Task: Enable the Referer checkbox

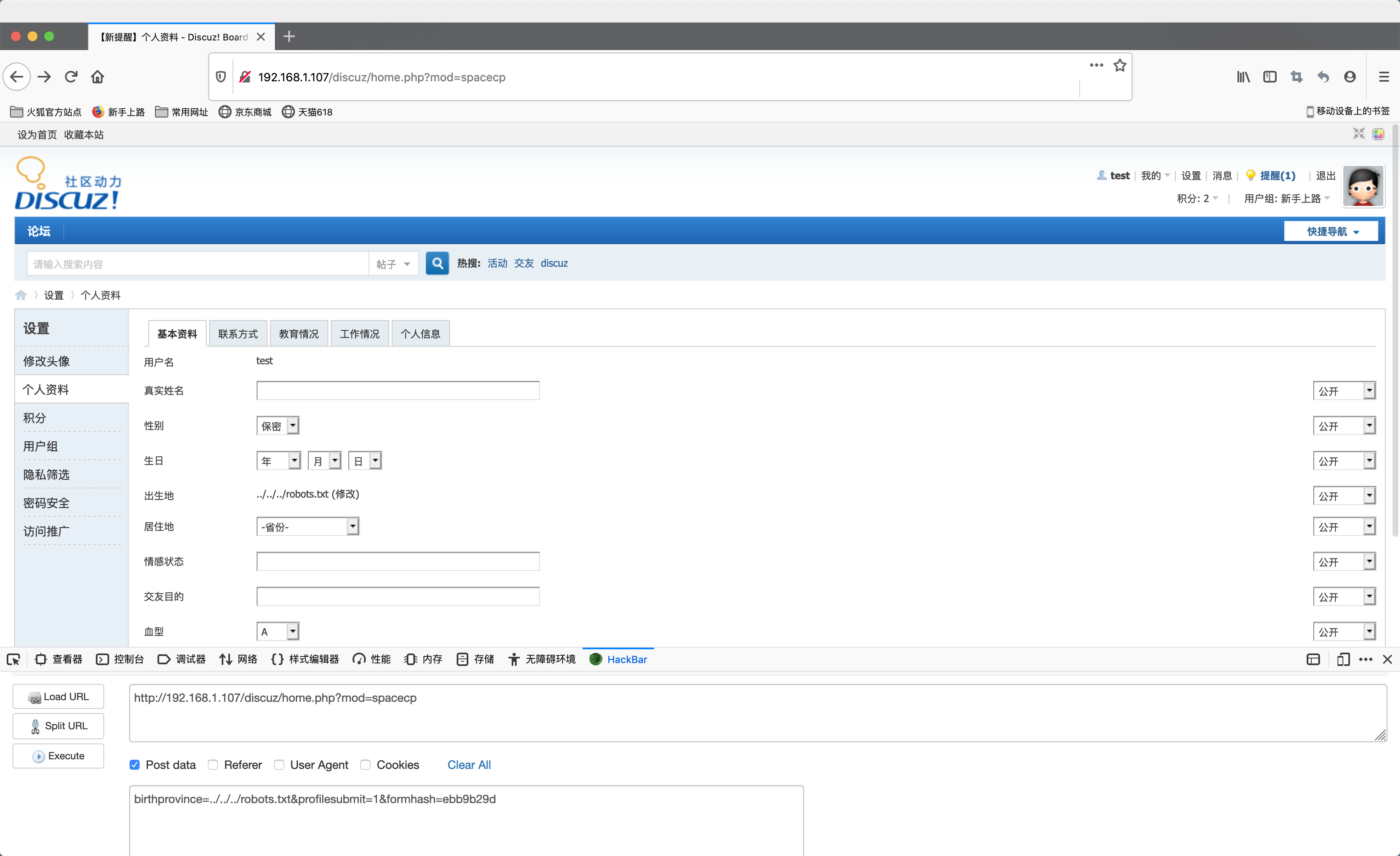Action: [213, 764]
